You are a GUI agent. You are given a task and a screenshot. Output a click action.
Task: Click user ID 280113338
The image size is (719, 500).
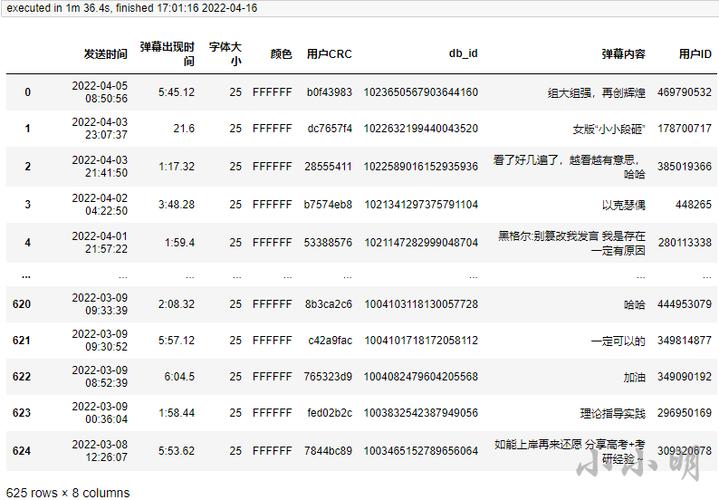click(684, 242)
